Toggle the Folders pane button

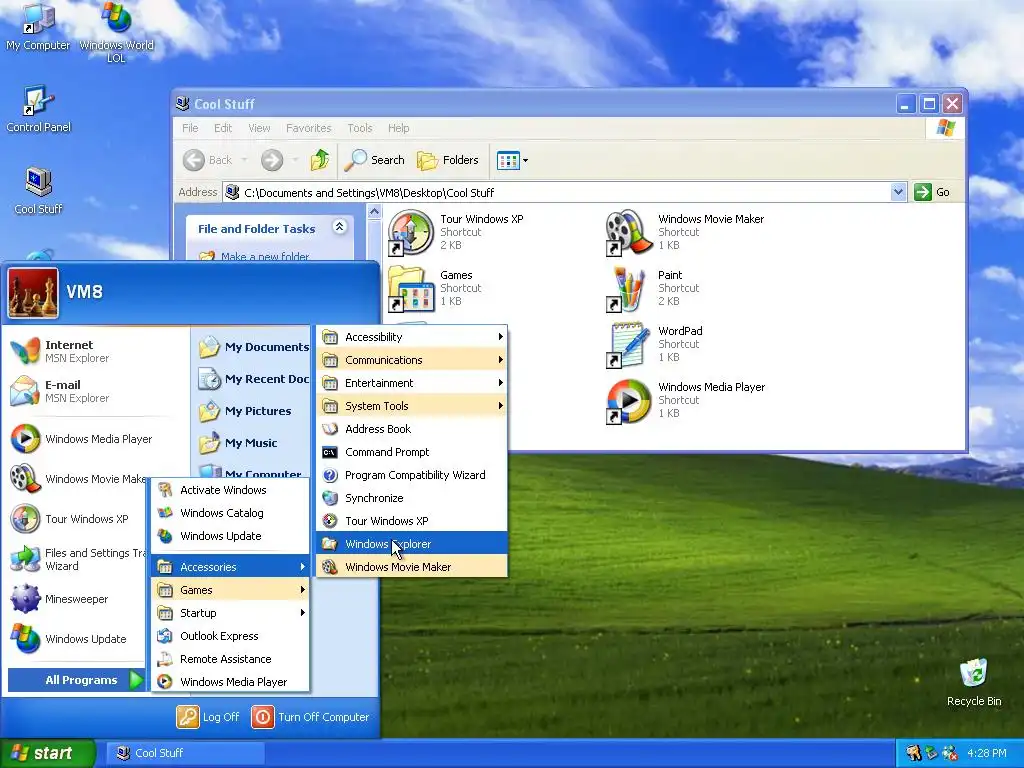coord(448,160)
